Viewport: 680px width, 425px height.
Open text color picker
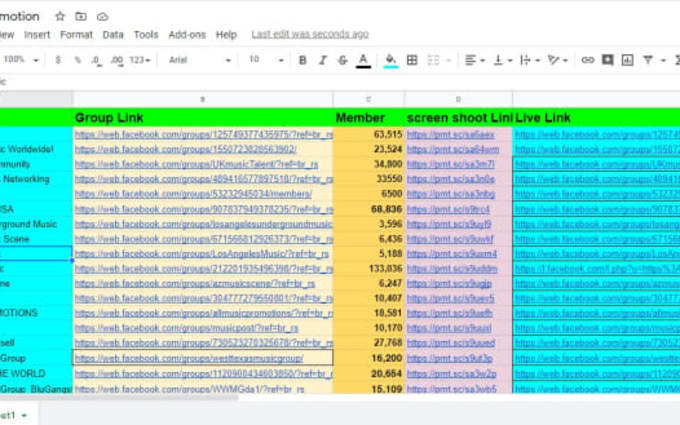(x=363, y=61)
